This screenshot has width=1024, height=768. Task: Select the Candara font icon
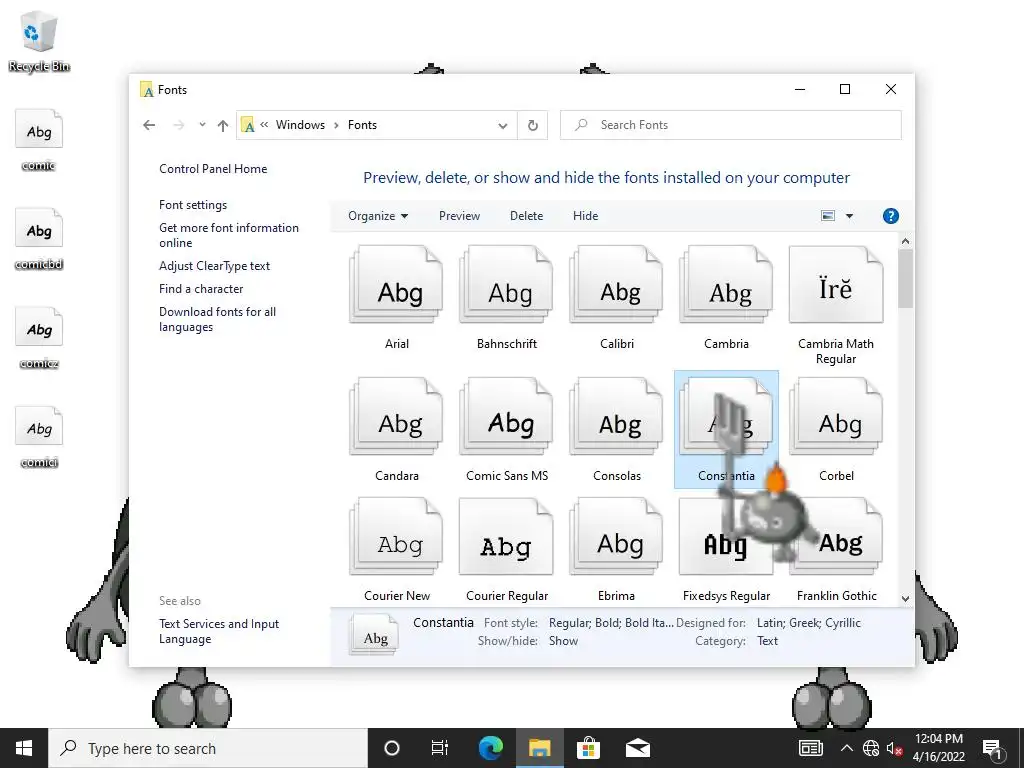tap(396, 417)
